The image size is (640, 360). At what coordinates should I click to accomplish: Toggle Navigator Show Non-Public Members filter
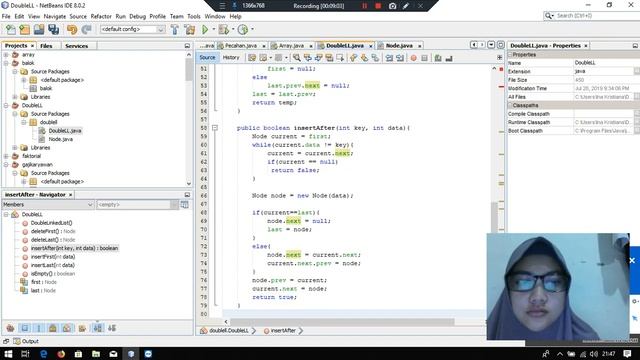(x=53, y=328)
